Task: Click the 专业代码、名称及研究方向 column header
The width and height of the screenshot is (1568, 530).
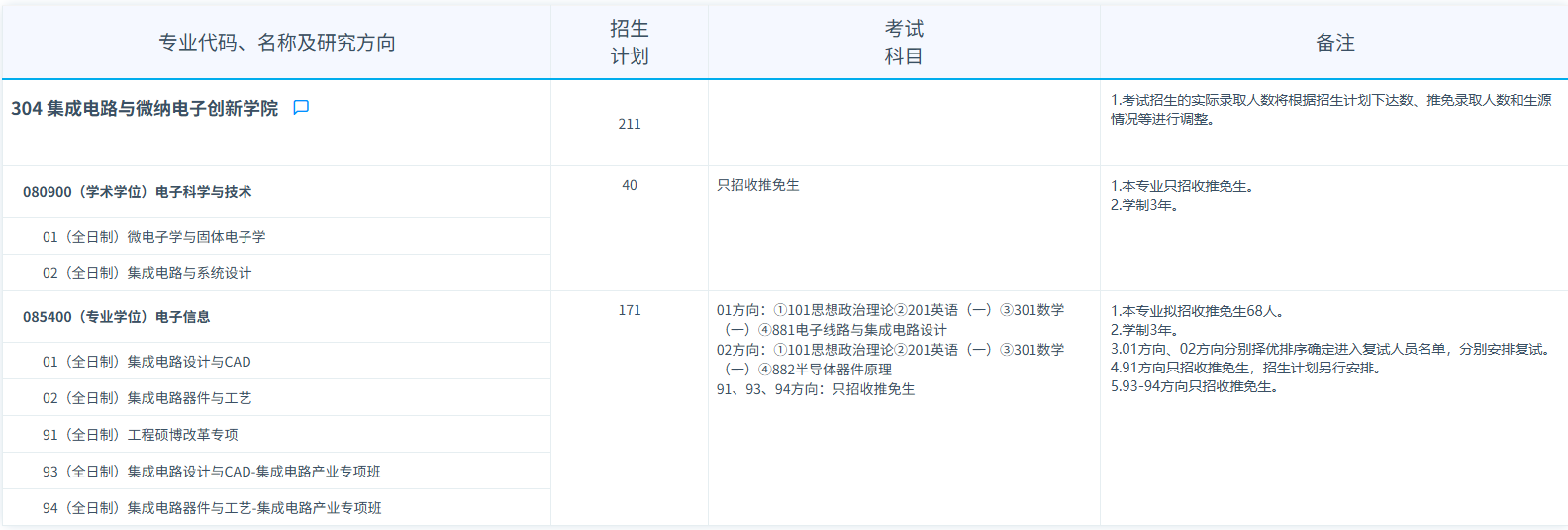Action: (x=277, y=43)
